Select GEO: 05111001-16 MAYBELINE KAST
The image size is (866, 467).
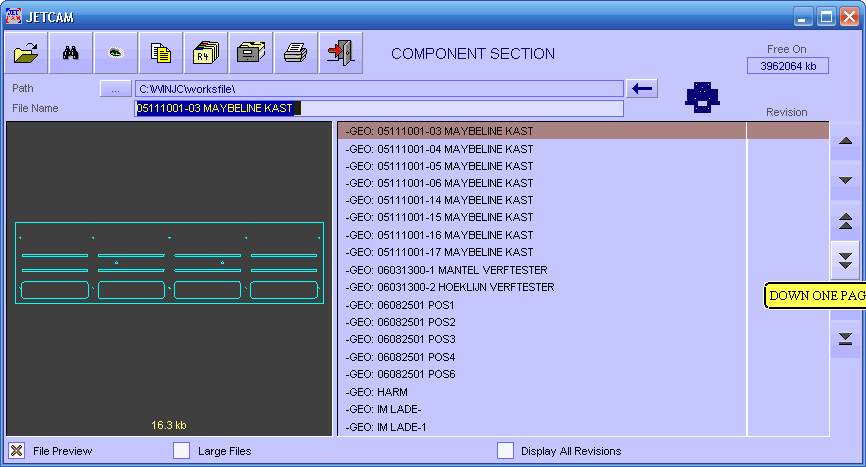[x=542, y=235]
